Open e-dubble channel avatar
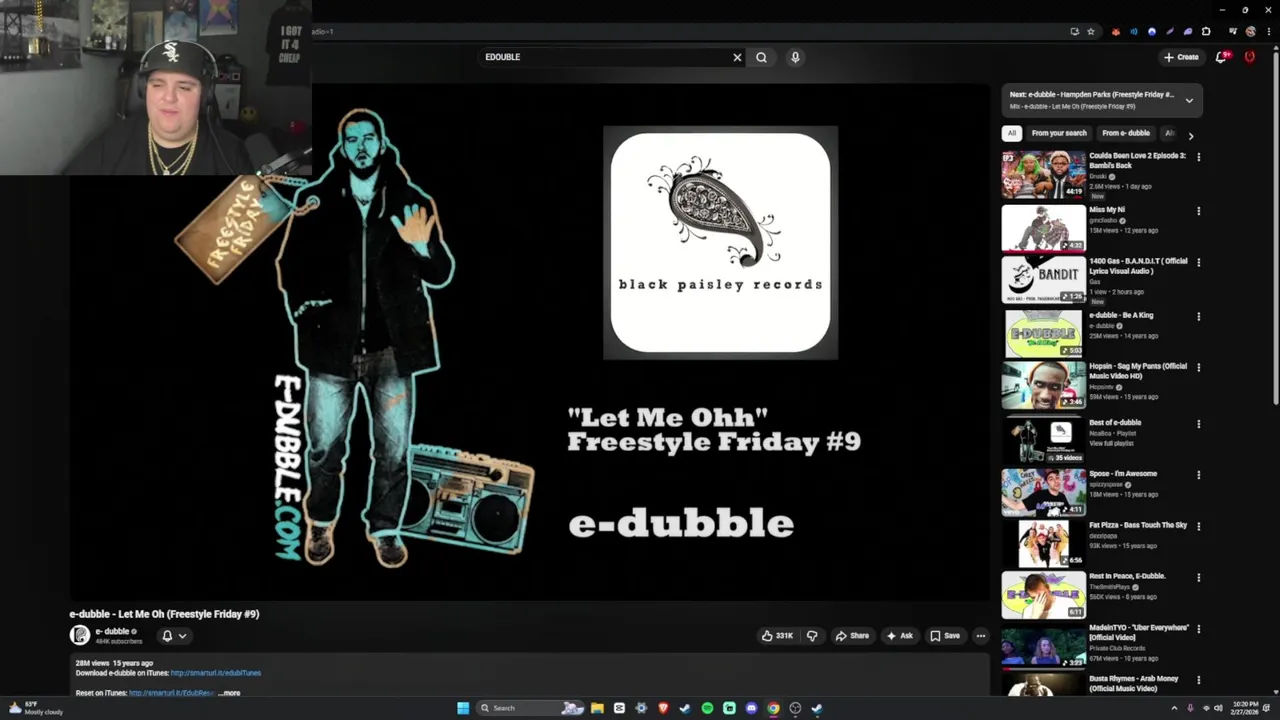 tap(79, 635)
